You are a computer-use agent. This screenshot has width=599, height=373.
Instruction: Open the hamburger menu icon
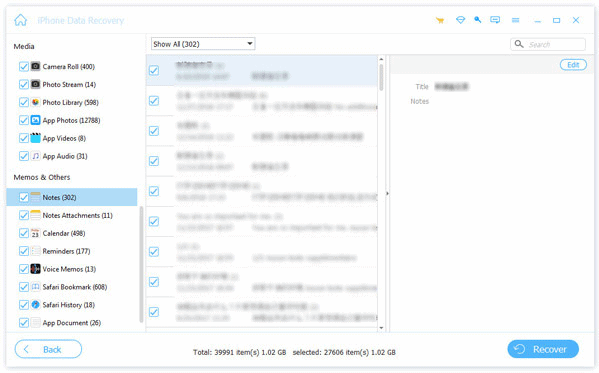515,20
